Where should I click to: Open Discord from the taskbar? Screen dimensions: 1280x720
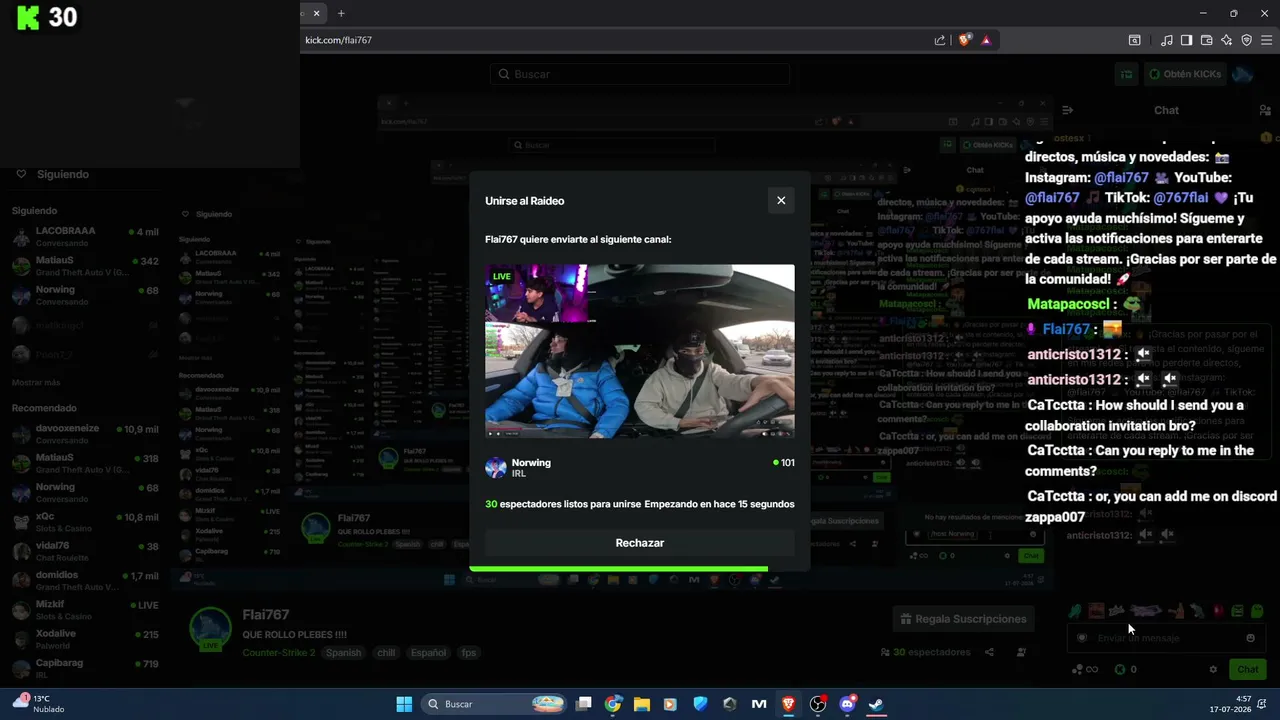pos(847,704)
